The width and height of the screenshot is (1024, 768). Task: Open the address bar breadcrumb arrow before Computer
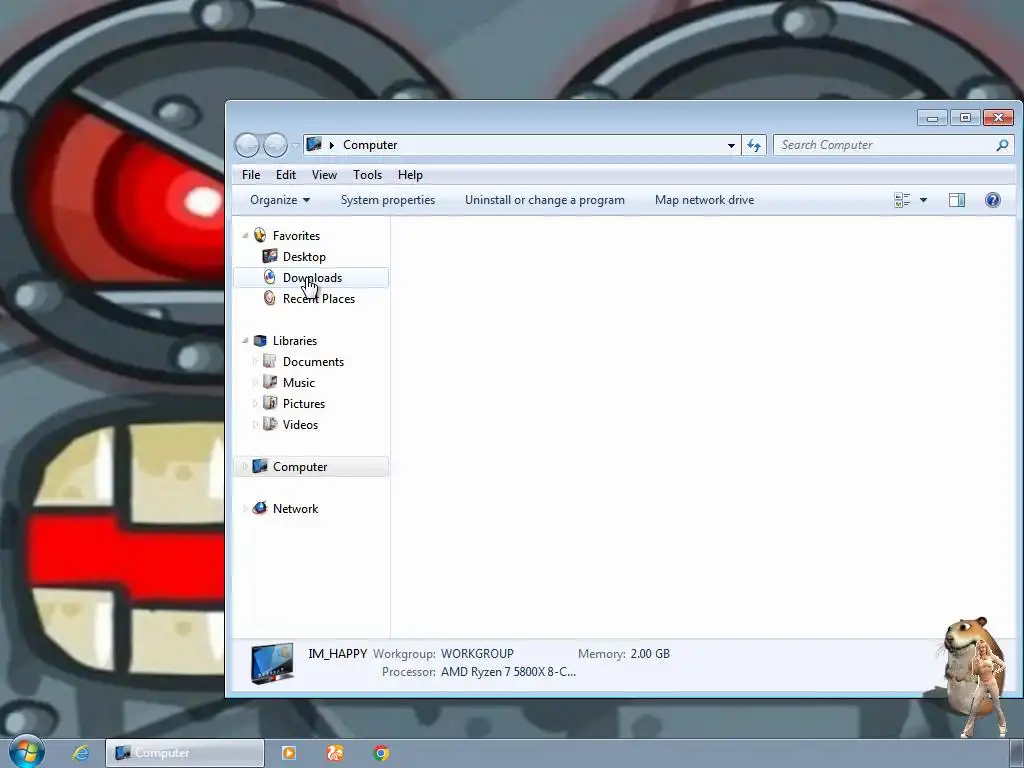coord(332,145)
